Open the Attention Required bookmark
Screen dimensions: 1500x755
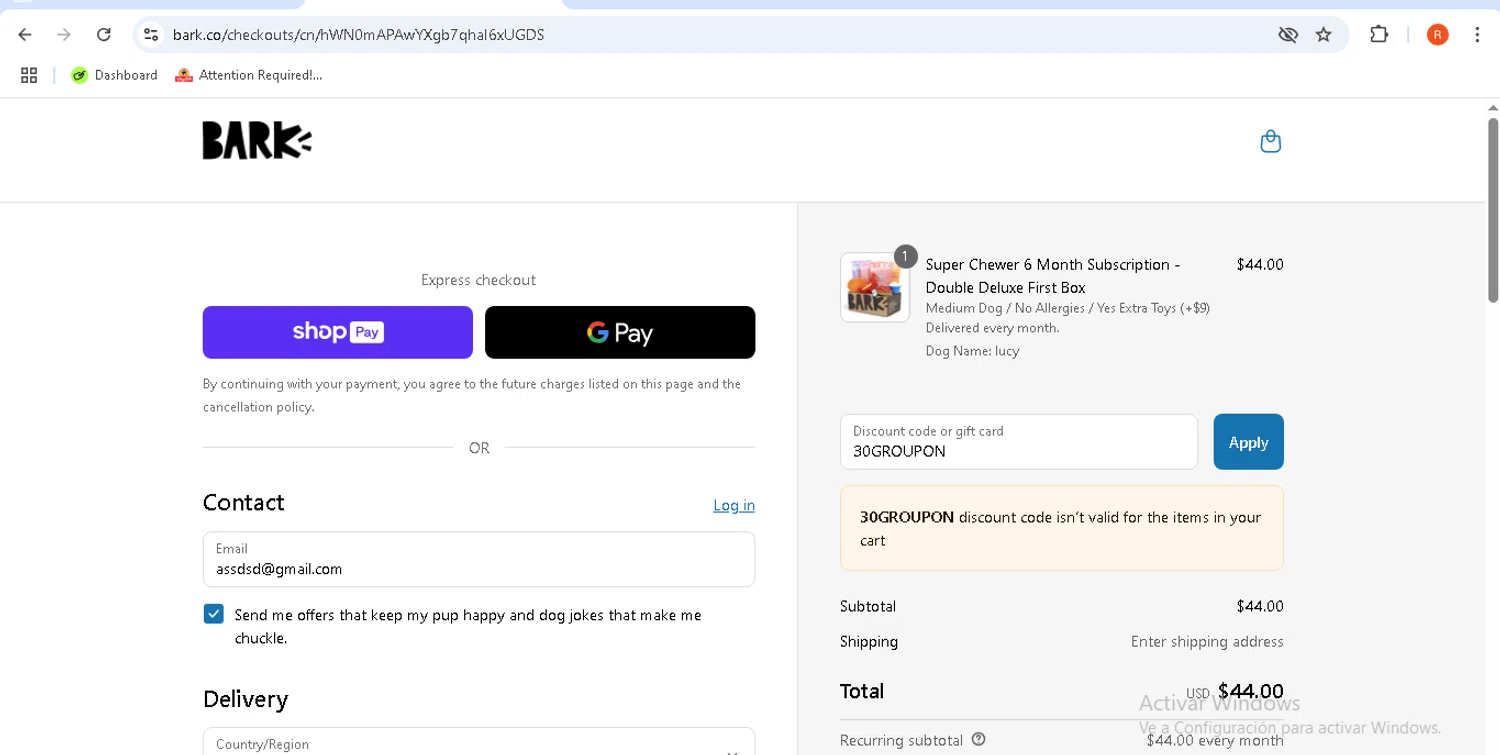click(x=249, y=75)
